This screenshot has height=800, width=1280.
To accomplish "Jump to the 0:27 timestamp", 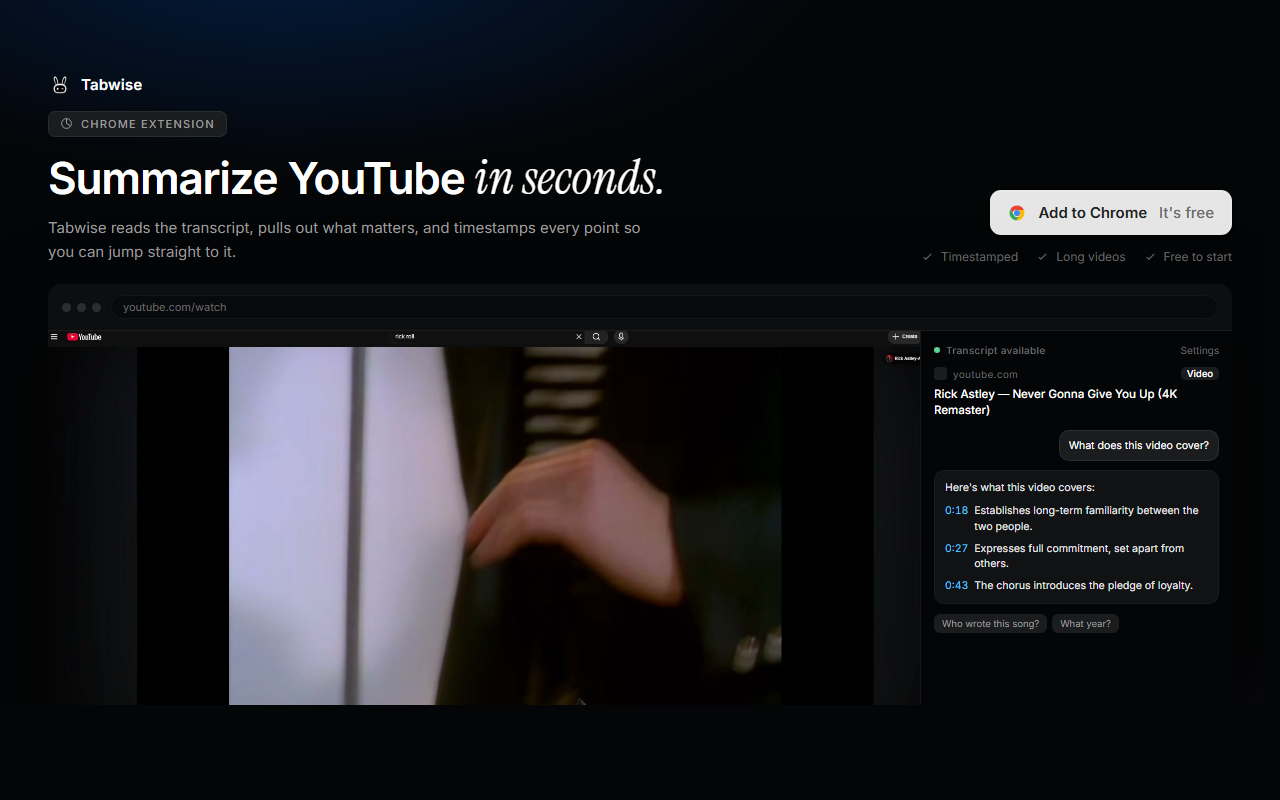I will tap(956, 548).
